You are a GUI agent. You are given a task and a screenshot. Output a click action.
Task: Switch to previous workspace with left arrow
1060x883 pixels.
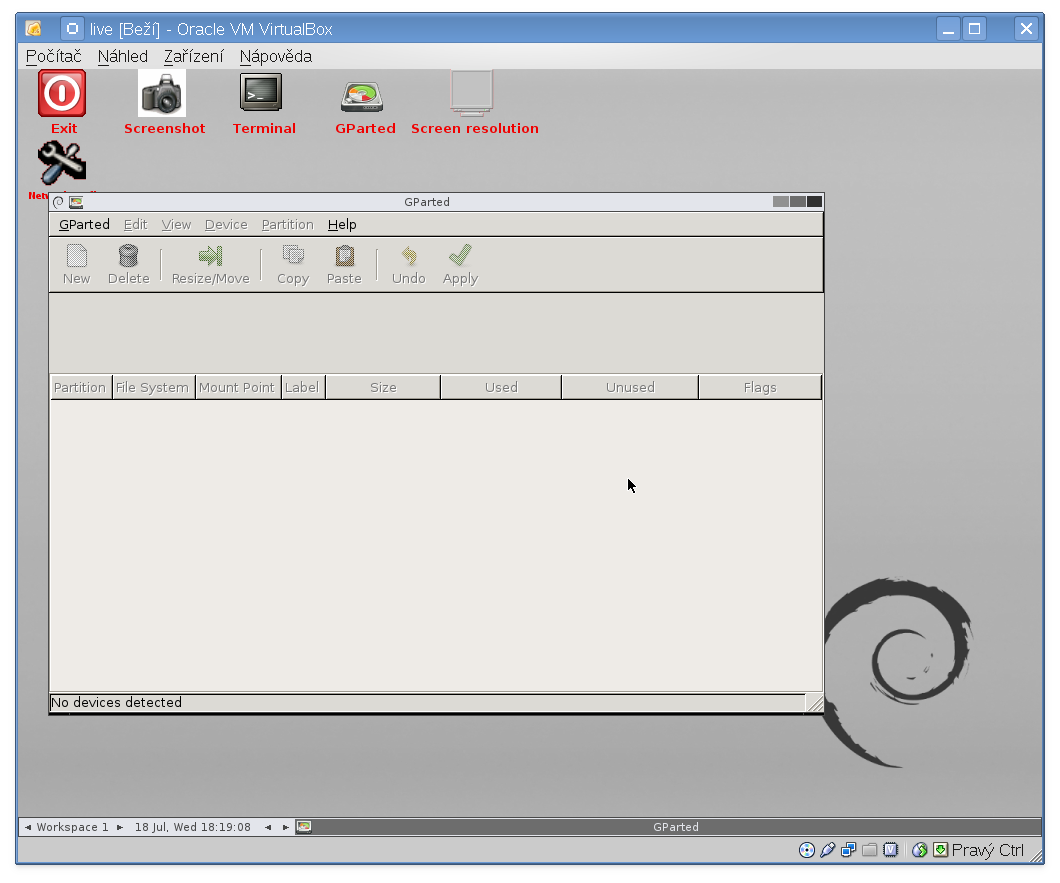pyautogui.click(x=28, y=828)
